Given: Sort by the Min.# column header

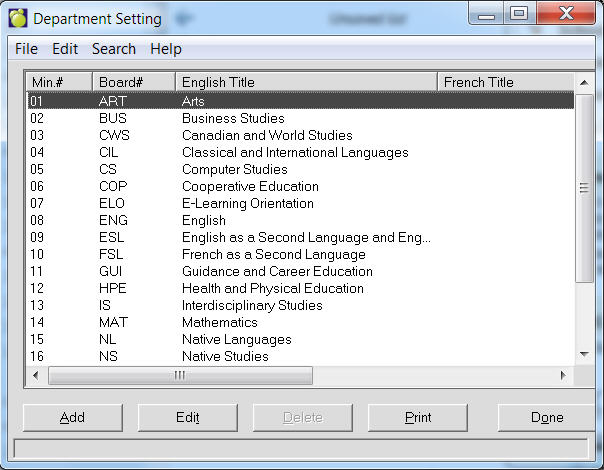Looking at the screenshot, I should [x=59, y=82].
